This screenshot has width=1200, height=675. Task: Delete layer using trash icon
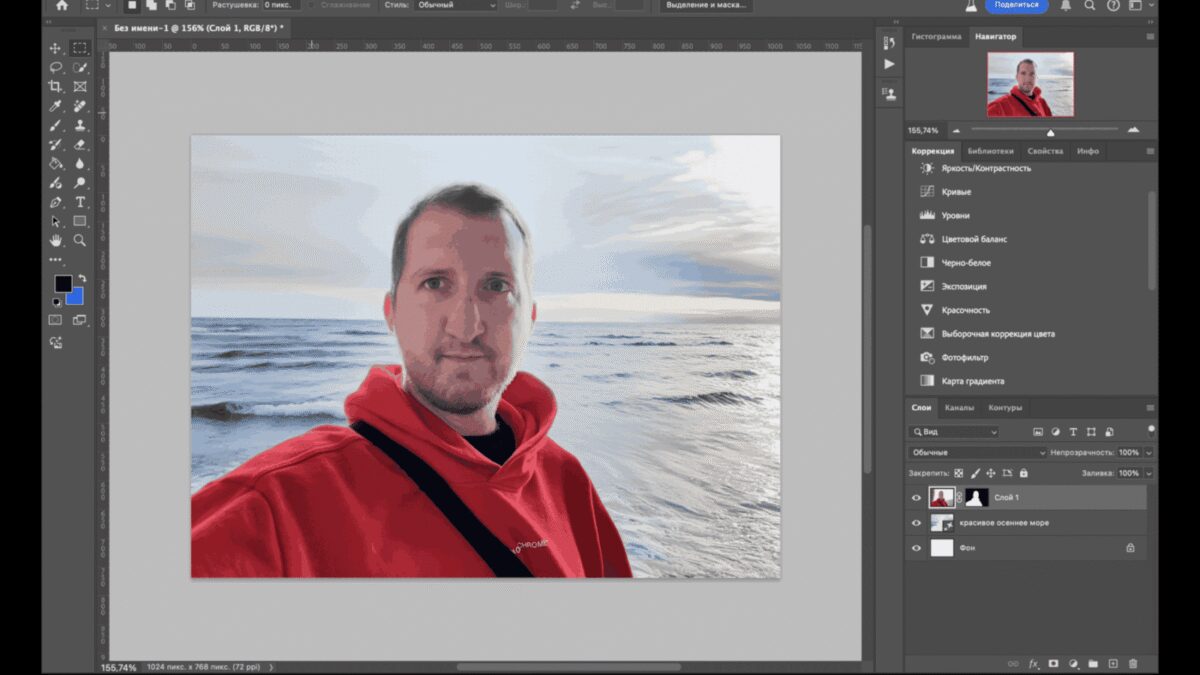(x=1133, y=663)
